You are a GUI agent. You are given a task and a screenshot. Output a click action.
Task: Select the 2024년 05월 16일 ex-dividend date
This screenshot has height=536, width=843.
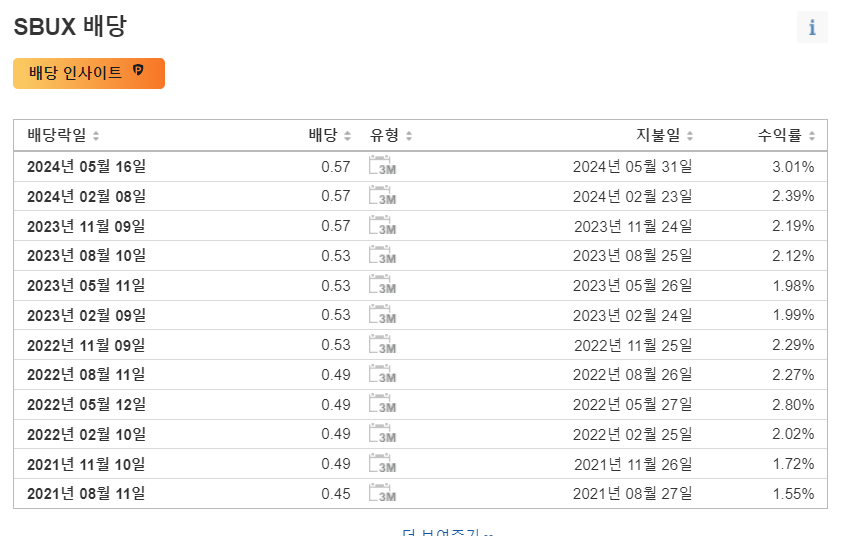[x=87, y=166]
